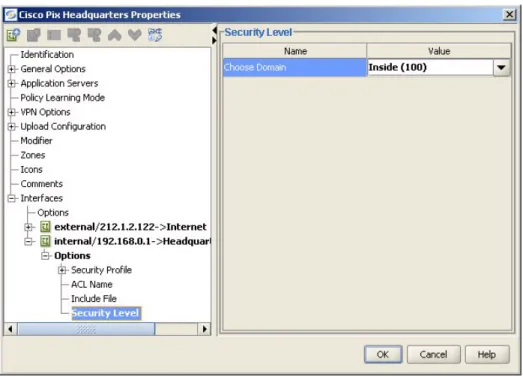
Task: Click the checklist edit toolbar icon
Action: [155, 35]
